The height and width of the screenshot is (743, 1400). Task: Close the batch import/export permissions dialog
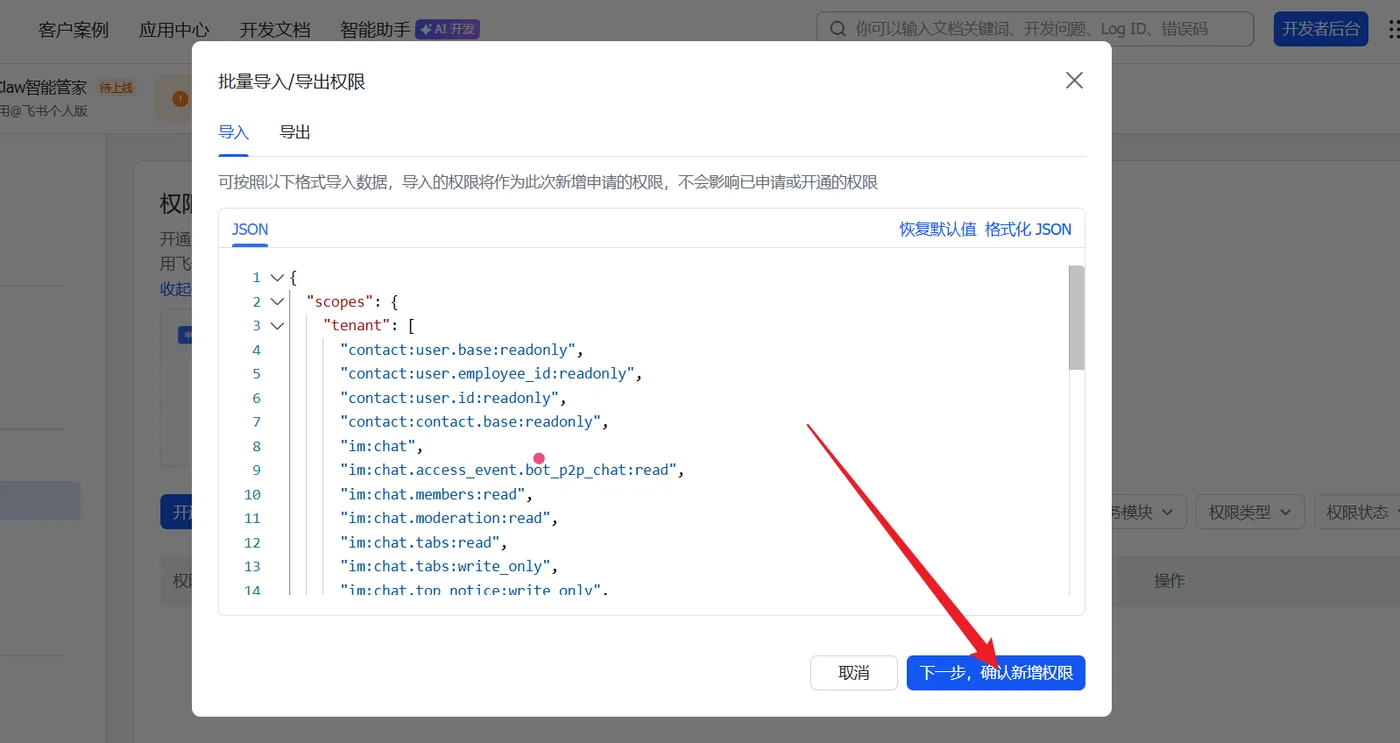point(1074,81)
